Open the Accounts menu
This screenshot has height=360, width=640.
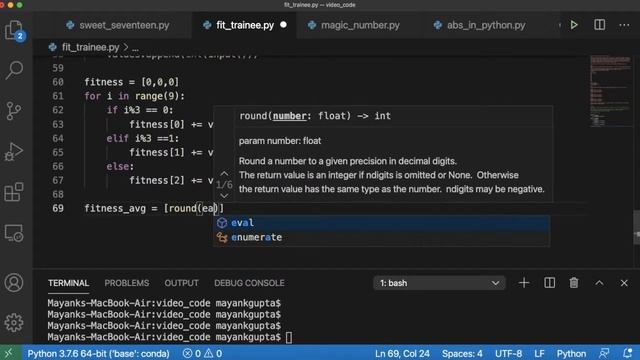(x=14, y=282)
